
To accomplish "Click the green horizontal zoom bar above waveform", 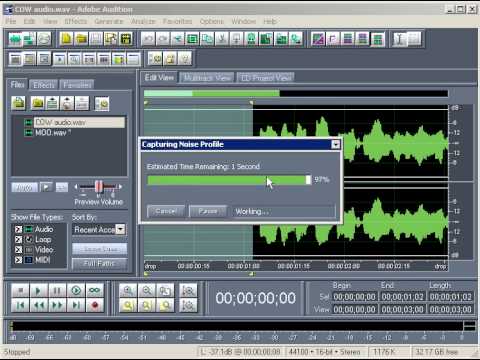I will click(x=212, y=93).
